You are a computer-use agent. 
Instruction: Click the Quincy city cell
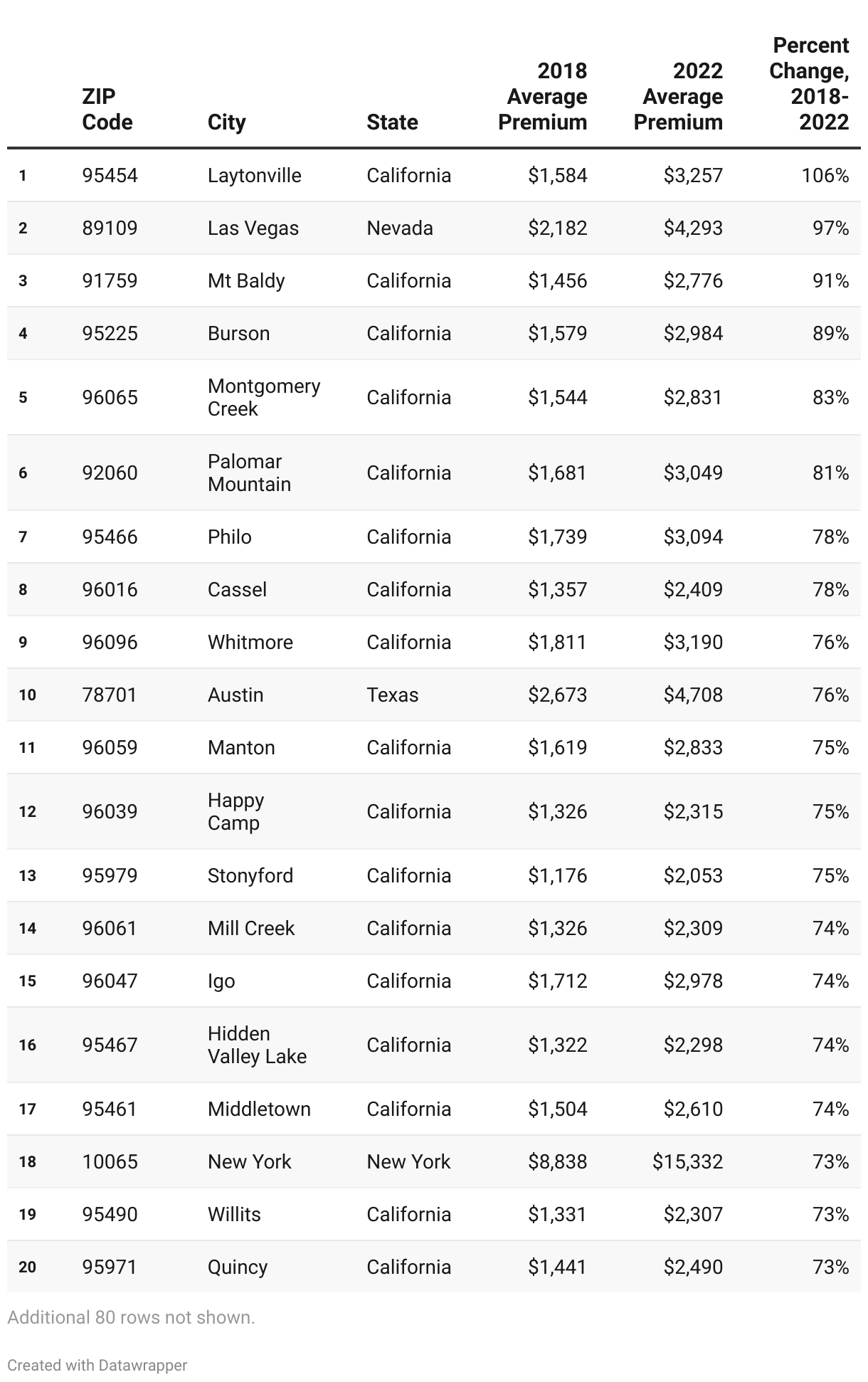tap(238, 1267)
